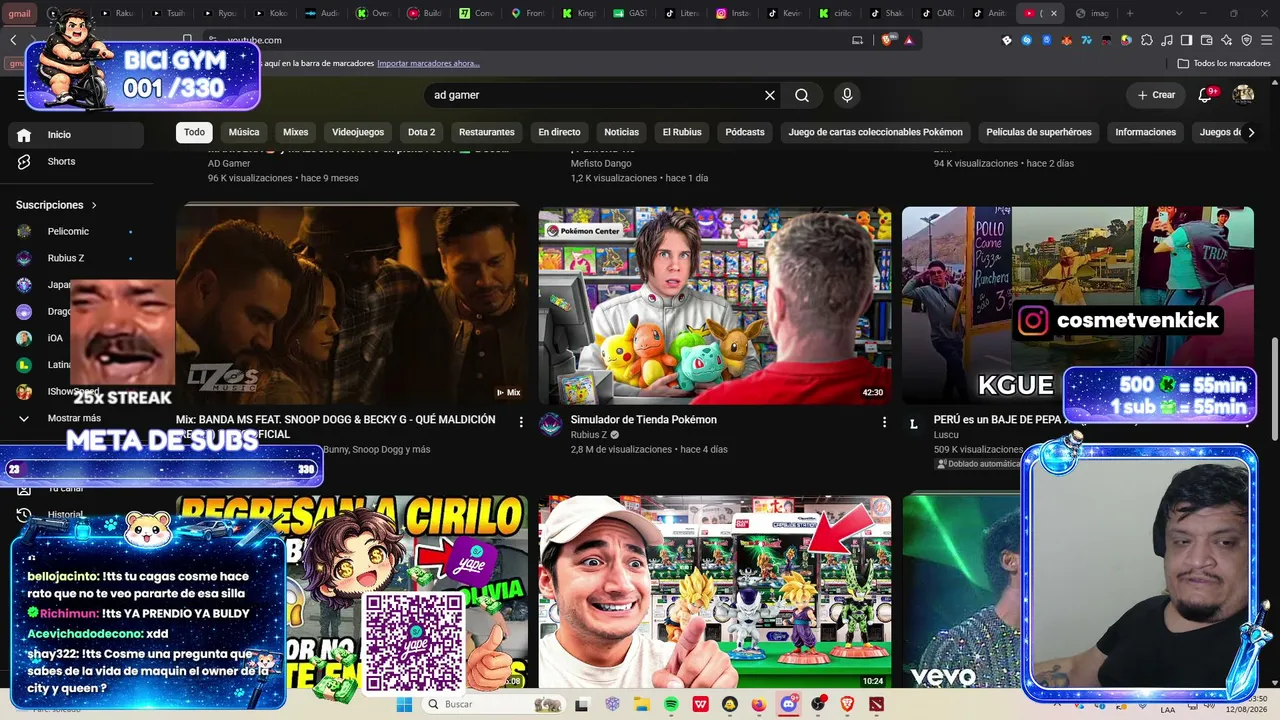Viewport: 1280px width, 720px height.
Task: Toggle the browser sidebar panel icon
Action: tap(1186, 40)
